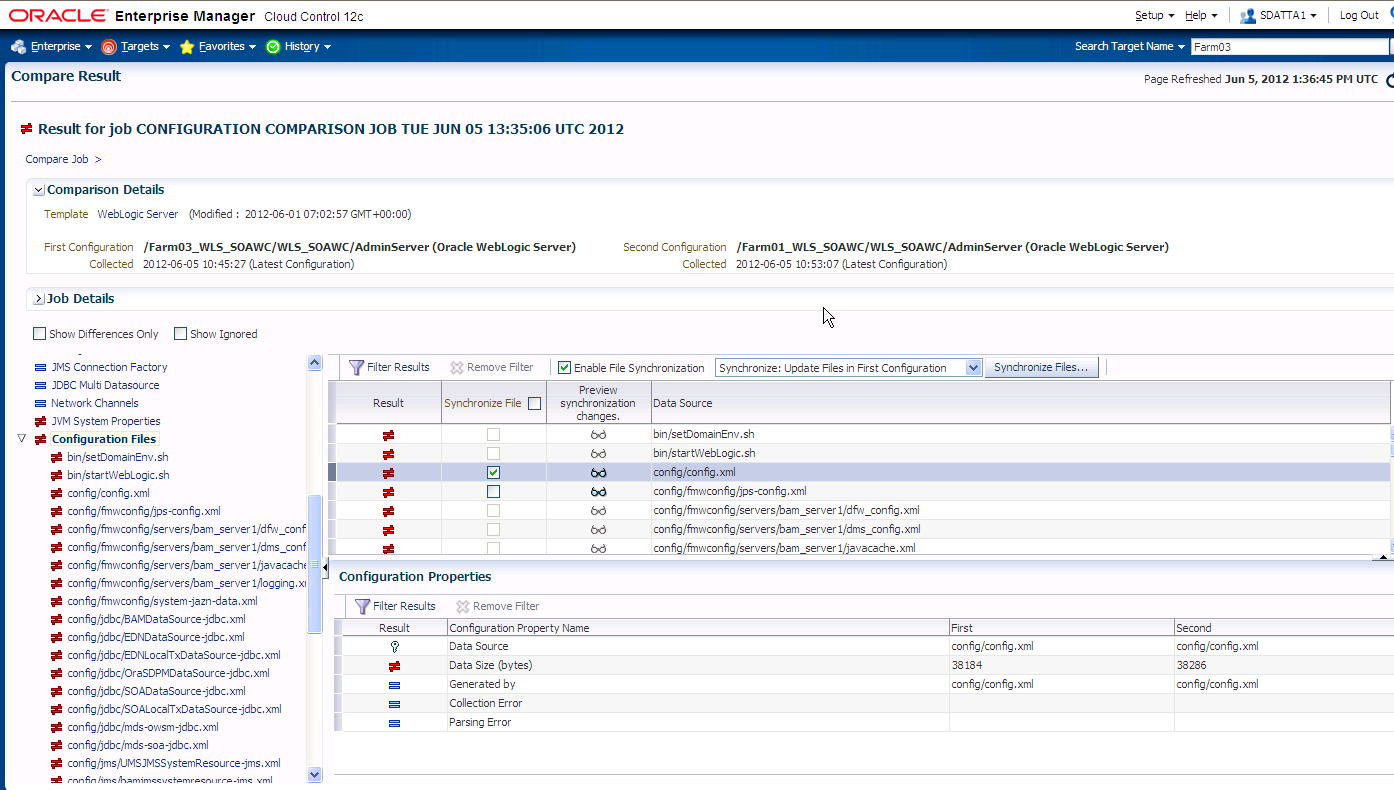Check Synchronize File for jps-config.xml row
Screen dimensions: 1394x790
click(x=493, y=491)
